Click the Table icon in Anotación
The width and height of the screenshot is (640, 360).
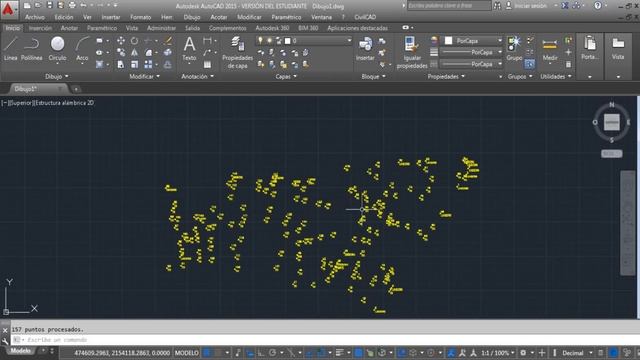click(x=207, y=64)
